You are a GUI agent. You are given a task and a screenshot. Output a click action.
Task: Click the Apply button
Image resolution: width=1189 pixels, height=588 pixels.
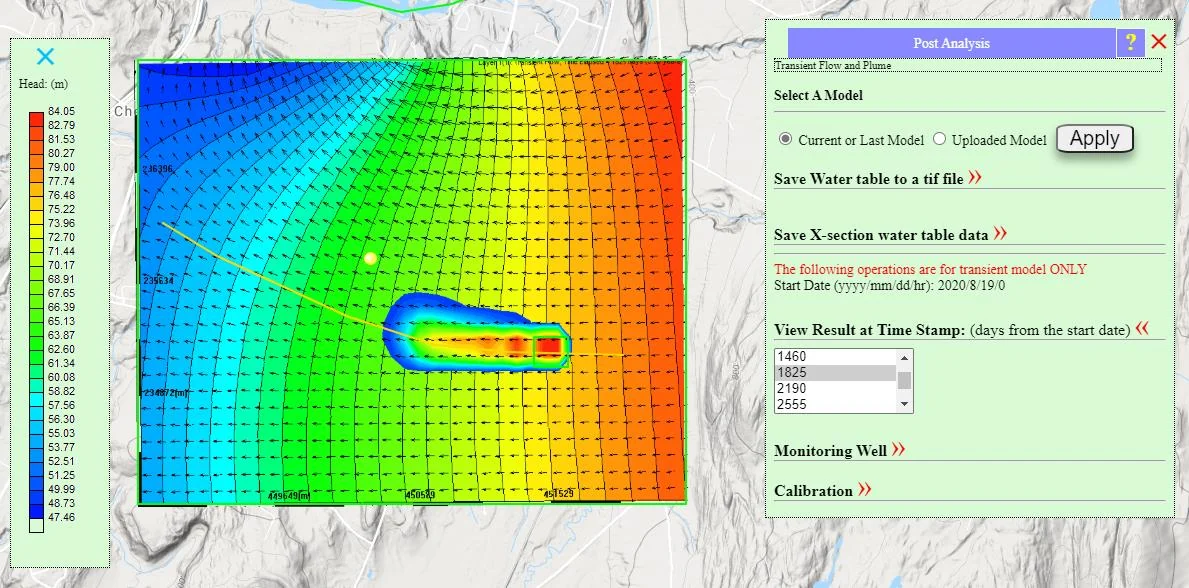[1094, 139]
